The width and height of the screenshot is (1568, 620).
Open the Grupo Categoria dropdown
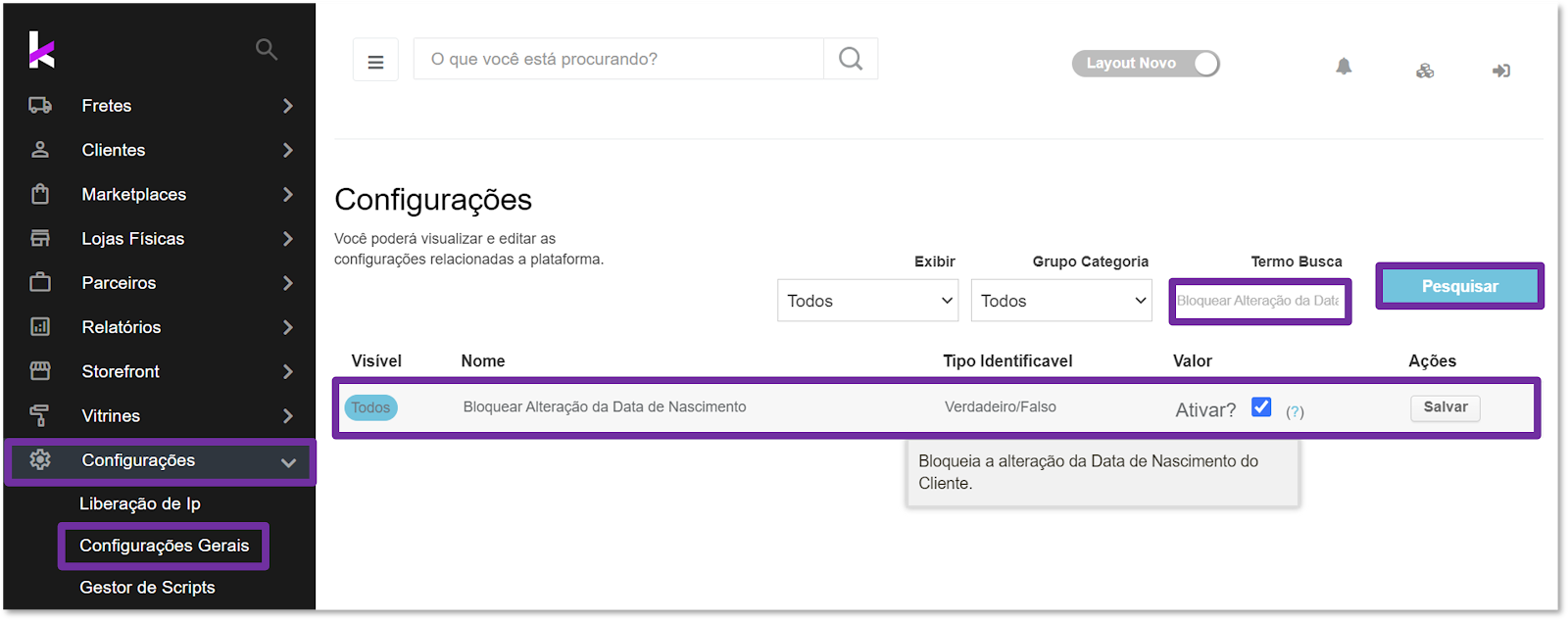(x=1061, y=301)
